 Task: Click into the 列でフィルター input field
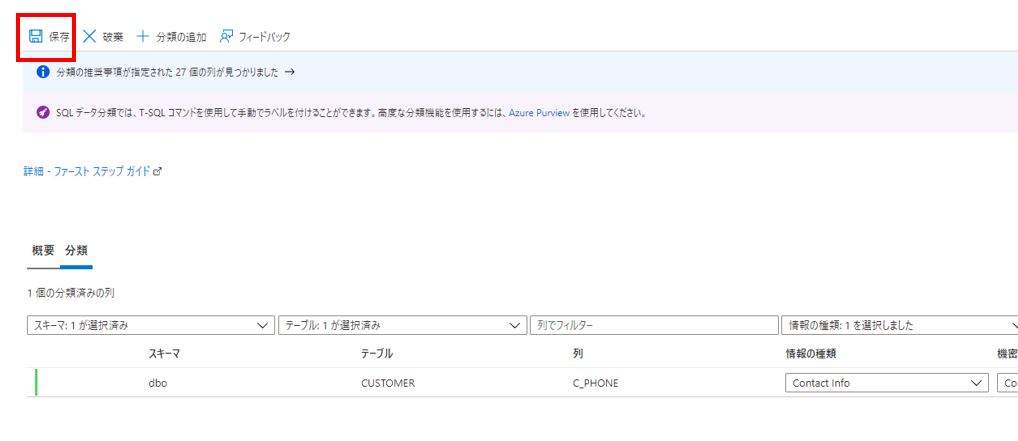click(654, 325)
